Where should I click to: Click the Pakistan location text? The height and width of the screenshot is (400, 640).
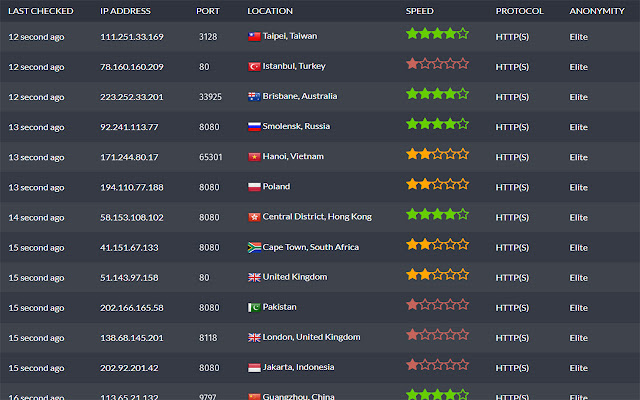click(280, 307)
